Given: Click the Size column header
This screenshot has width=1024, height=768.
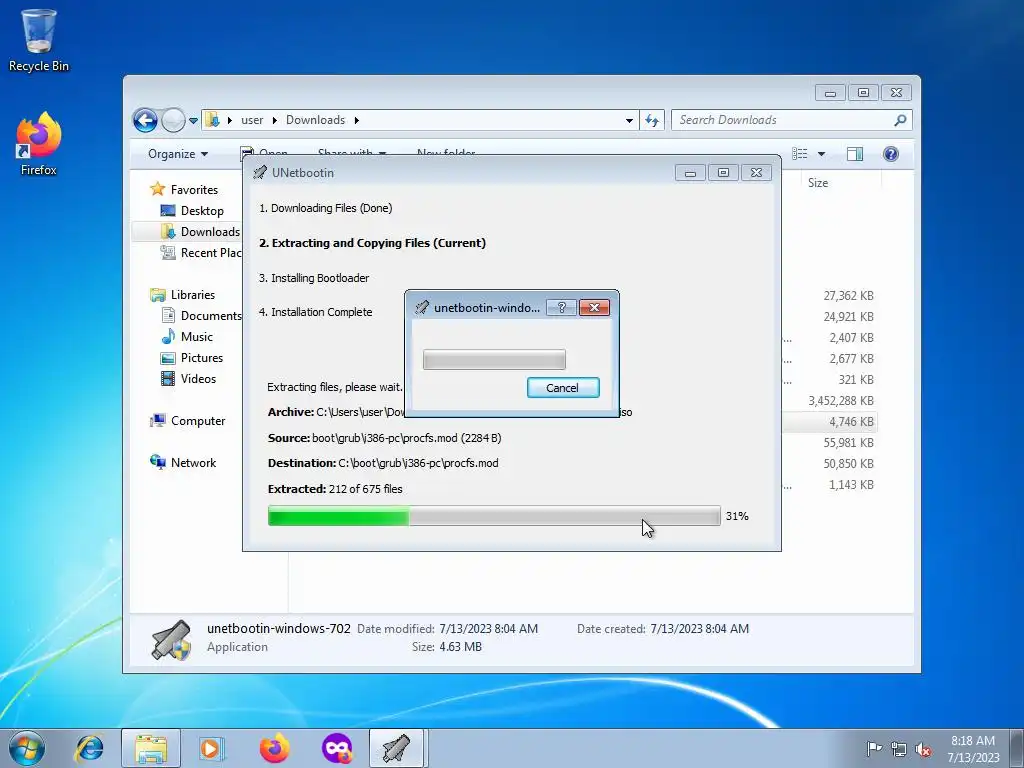Looking at the screenshot, I should point(818,183).
